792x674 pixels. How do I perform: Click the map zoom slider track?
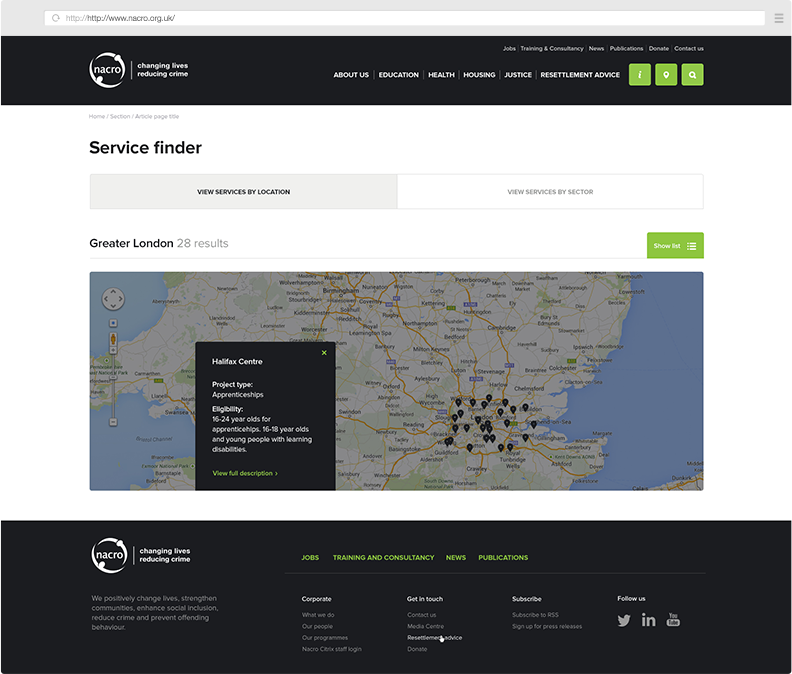click(x=113, y=386)
